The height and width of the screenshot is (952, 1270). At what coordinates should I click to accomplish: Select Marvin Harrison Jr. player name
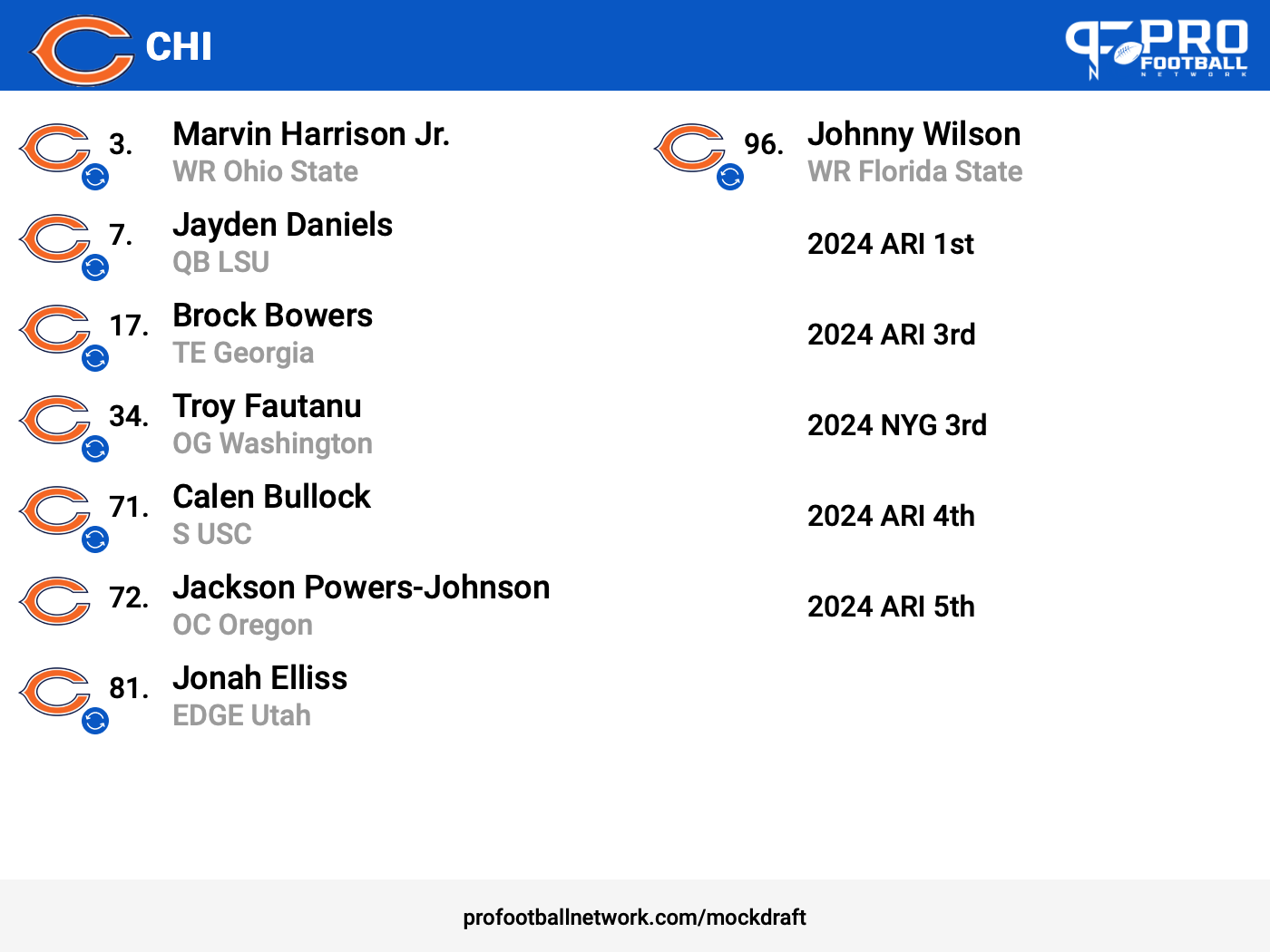click(x=311, y=134)
